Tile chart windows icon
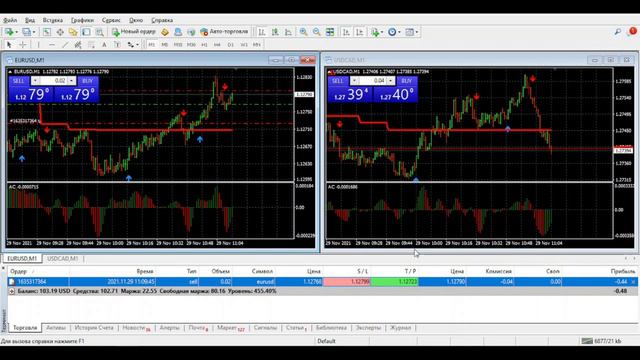Viewport: 640px width, 360px height. (x=330, y=32)
